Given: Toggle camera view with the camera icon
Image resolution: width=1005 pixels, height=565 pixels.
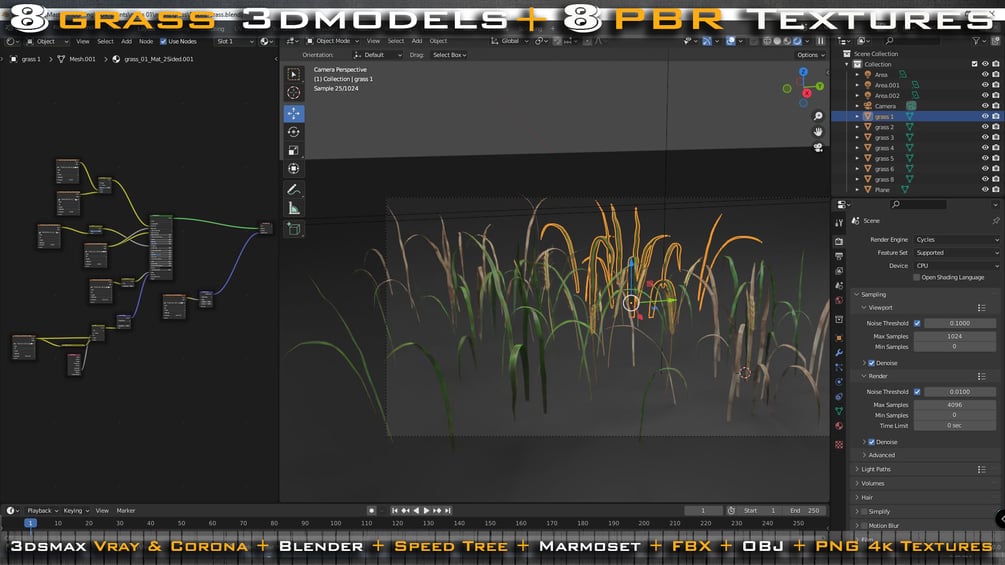Looking at the screenshot, I should click(818, 147).
